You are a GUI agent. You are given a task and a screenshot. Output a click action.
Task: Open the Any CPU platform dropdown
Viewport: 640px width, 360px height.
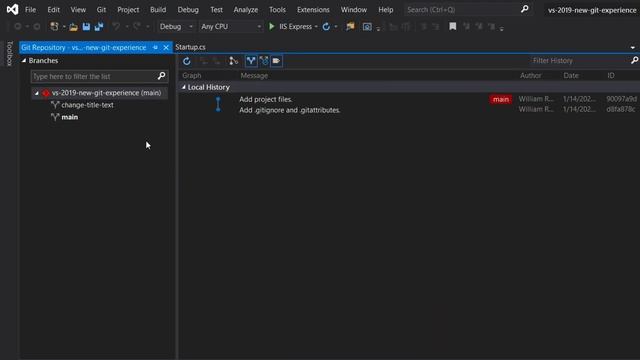tap(231, 27)
